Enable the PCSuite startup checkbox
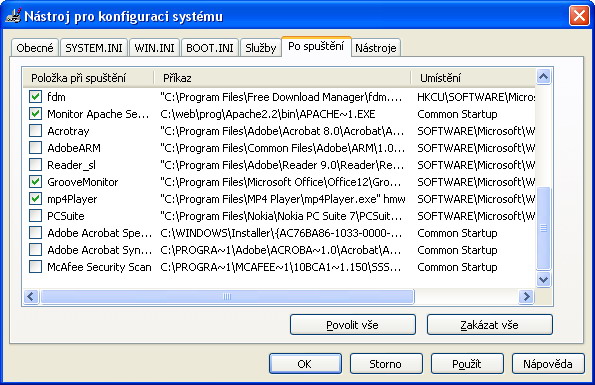595x385 pixels. pyautogui.click(x=35, y=216)
